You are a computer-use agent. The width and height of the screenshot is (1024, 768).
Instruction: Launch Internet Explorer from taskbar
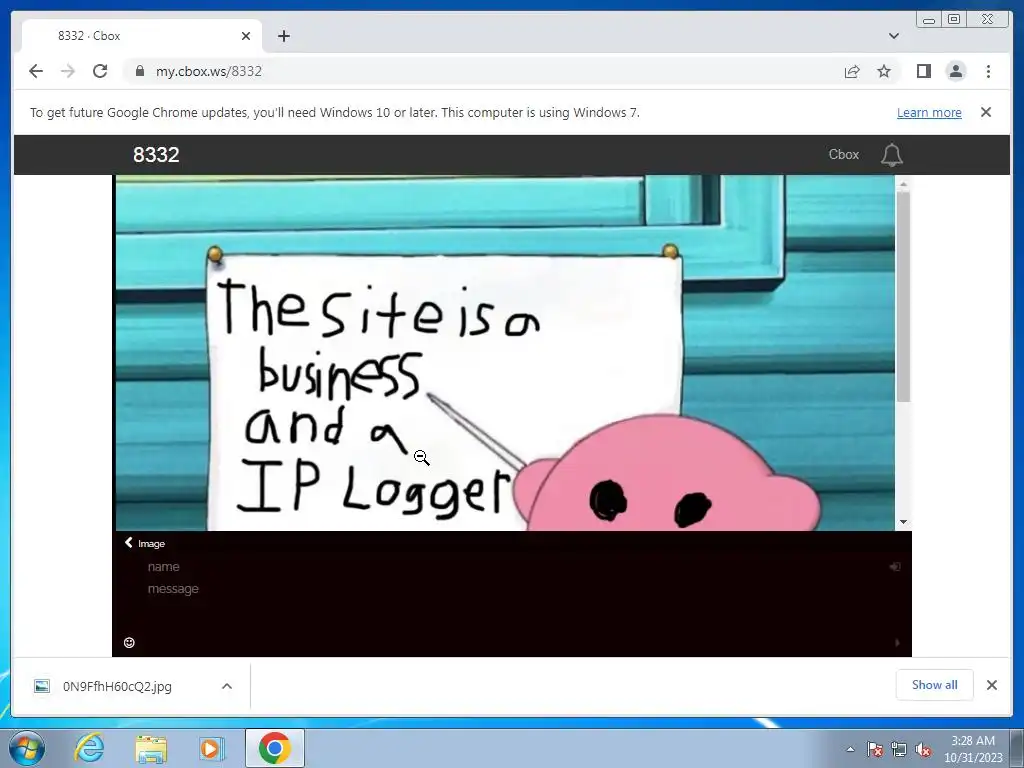[x=89, y=748]
